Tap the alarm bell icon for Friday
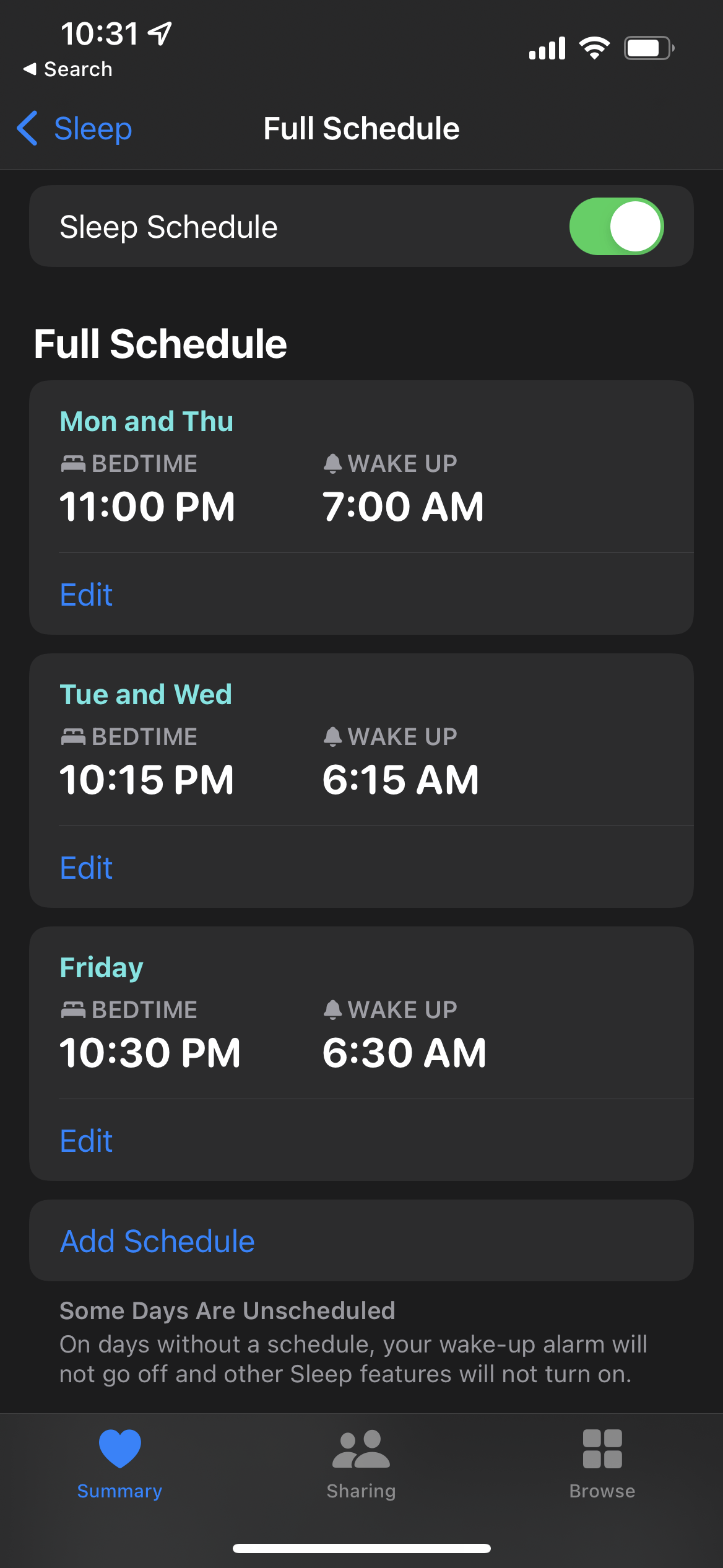The image size is (723, 1568). (x=332, y=1009)
